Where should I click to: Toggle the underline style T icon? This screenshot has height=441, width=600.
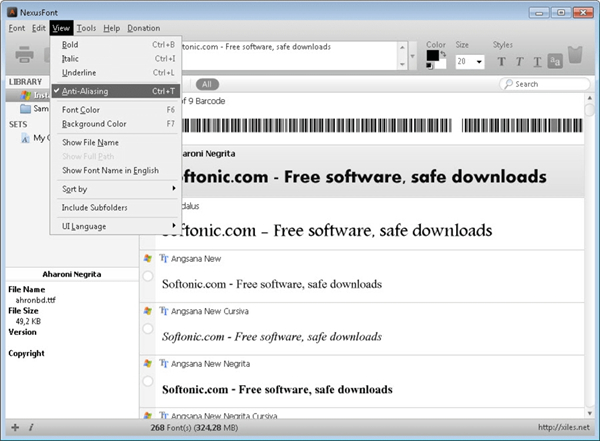point(537,62)
